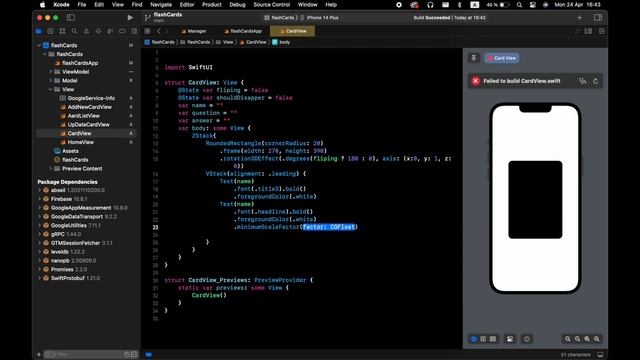This screenshot has width=640, height=360.
Task: Run the project with the play button
Action: pos(130,18)
